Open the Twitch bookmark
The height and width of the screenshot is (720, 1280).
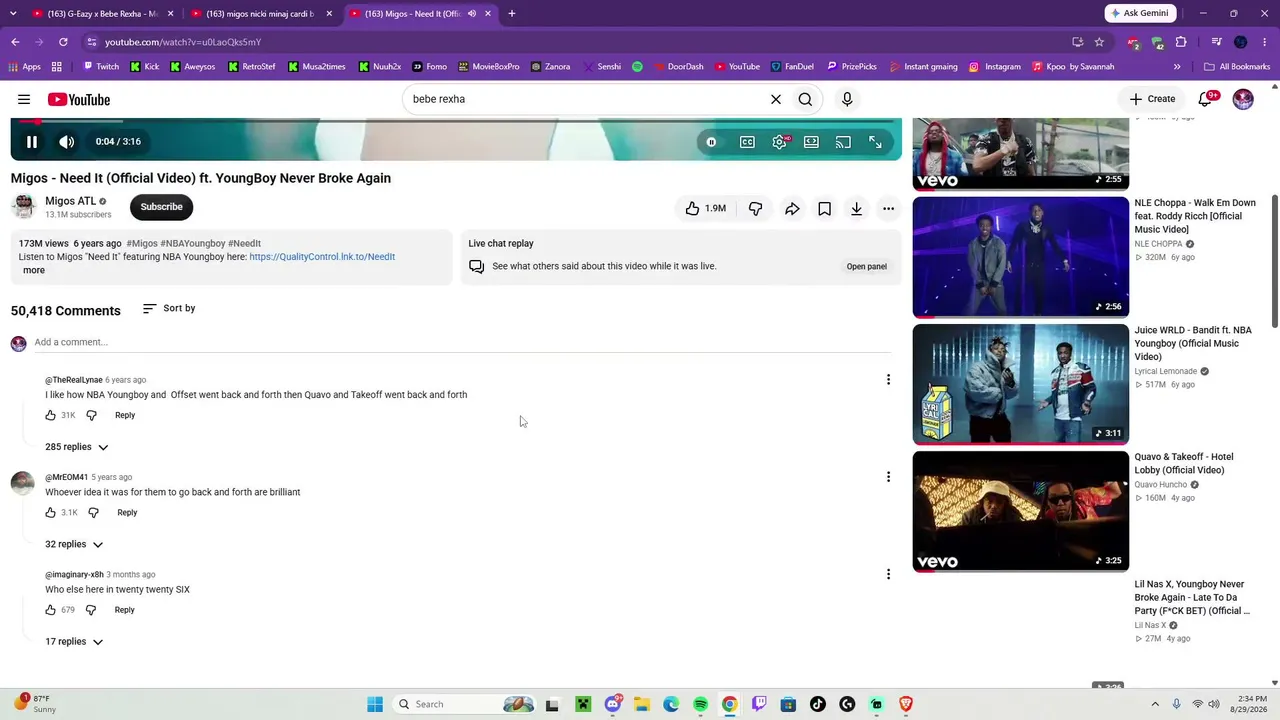[x=101, y=67]
